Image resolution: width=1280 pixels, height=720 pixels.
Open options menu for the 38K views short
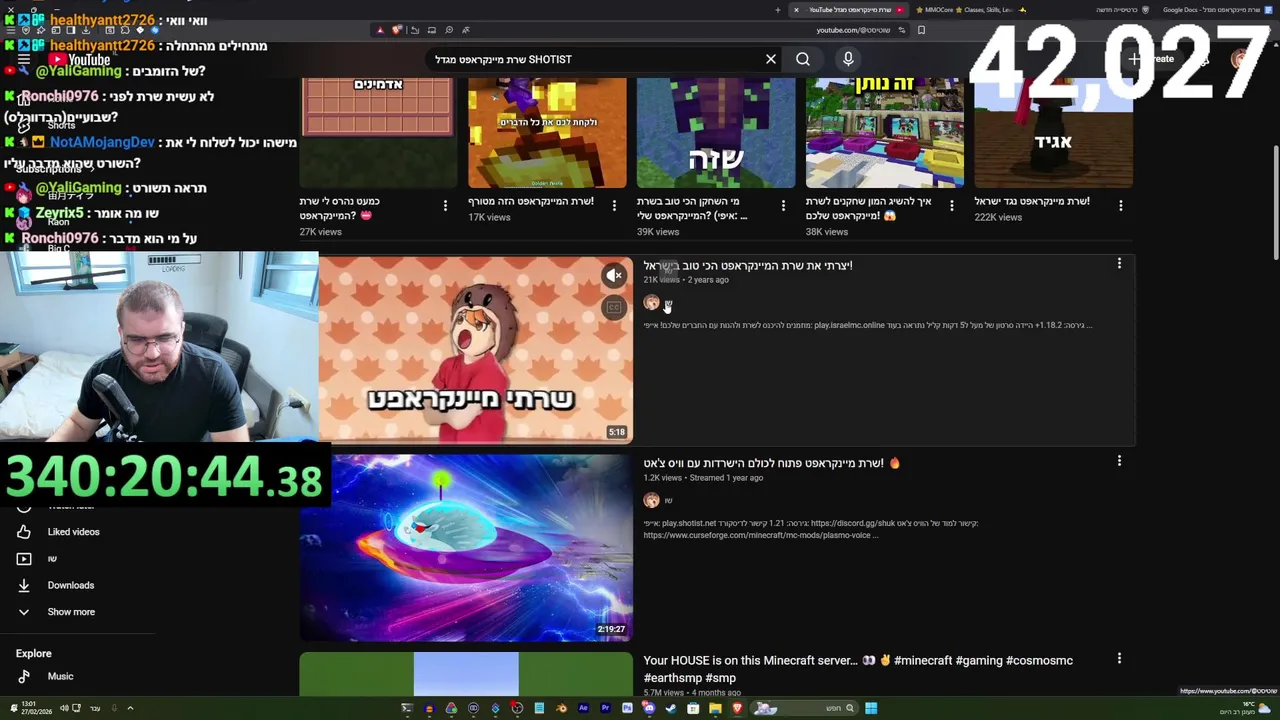click(x=951, y=206)
